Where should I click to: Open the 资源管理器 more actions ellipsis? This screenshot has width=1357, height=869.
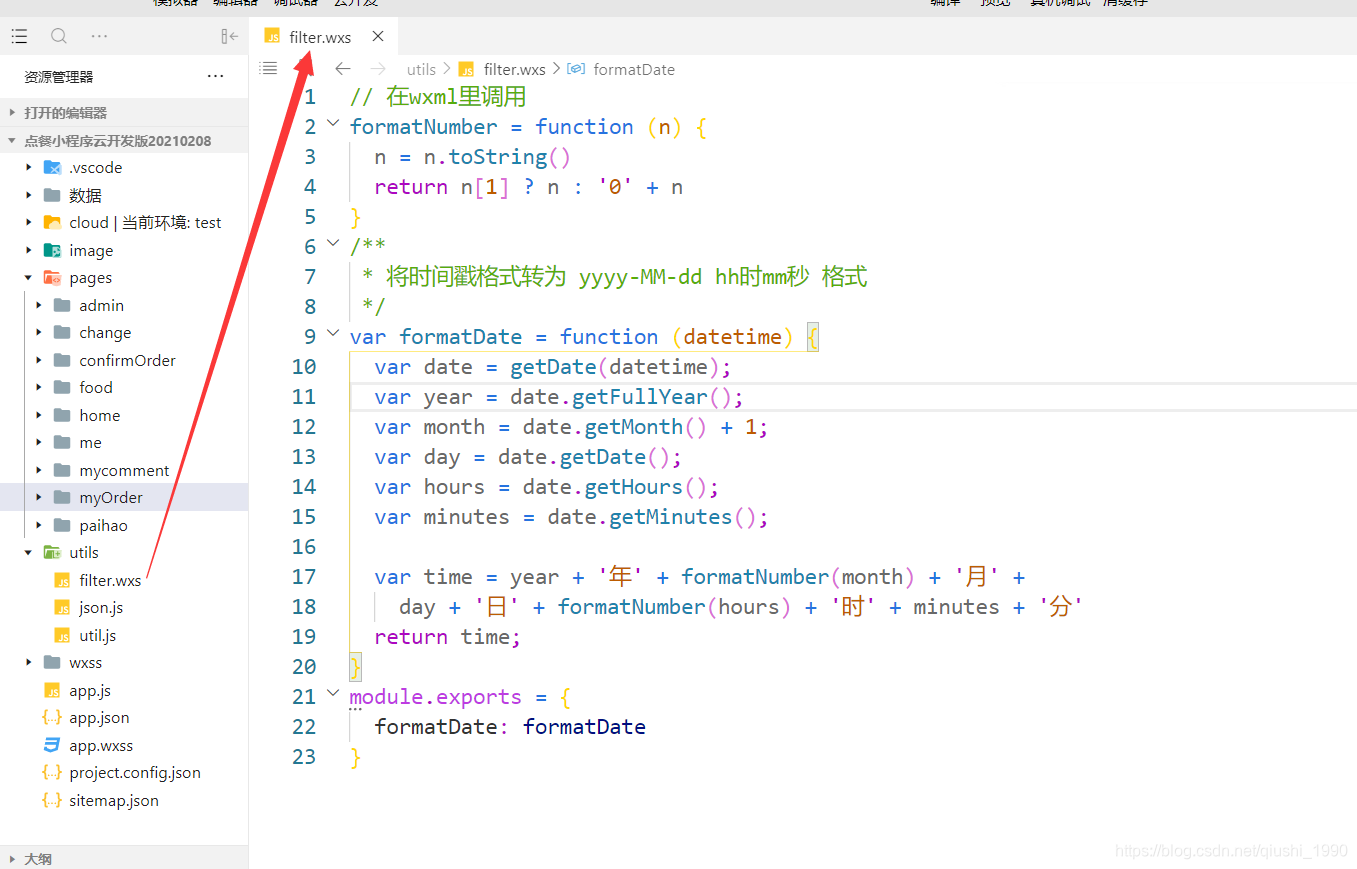click(x=215, y=76)
